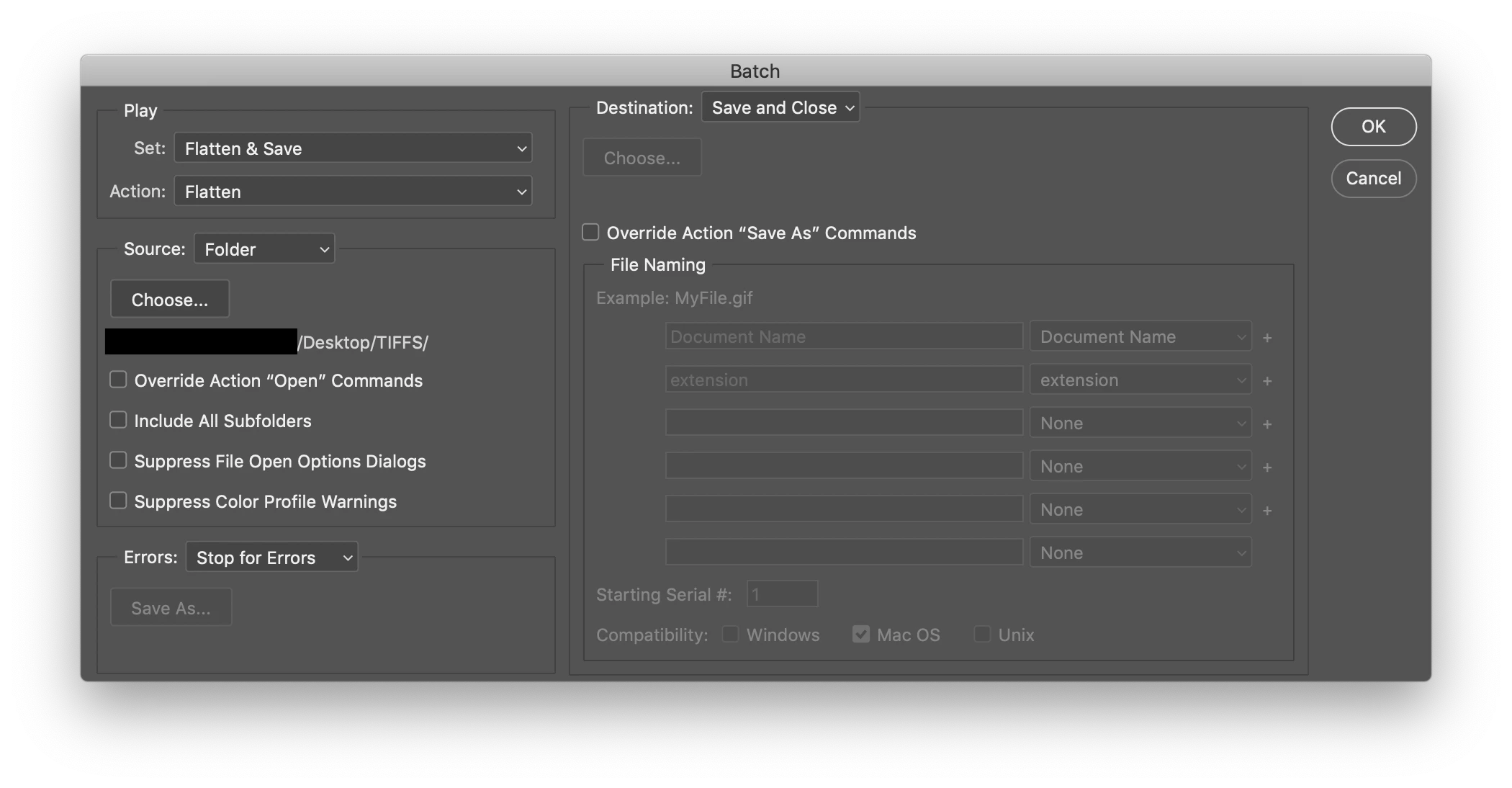Click the Save As button under Errors
This screenshot has height=788, width=1512.
[171, 608]
